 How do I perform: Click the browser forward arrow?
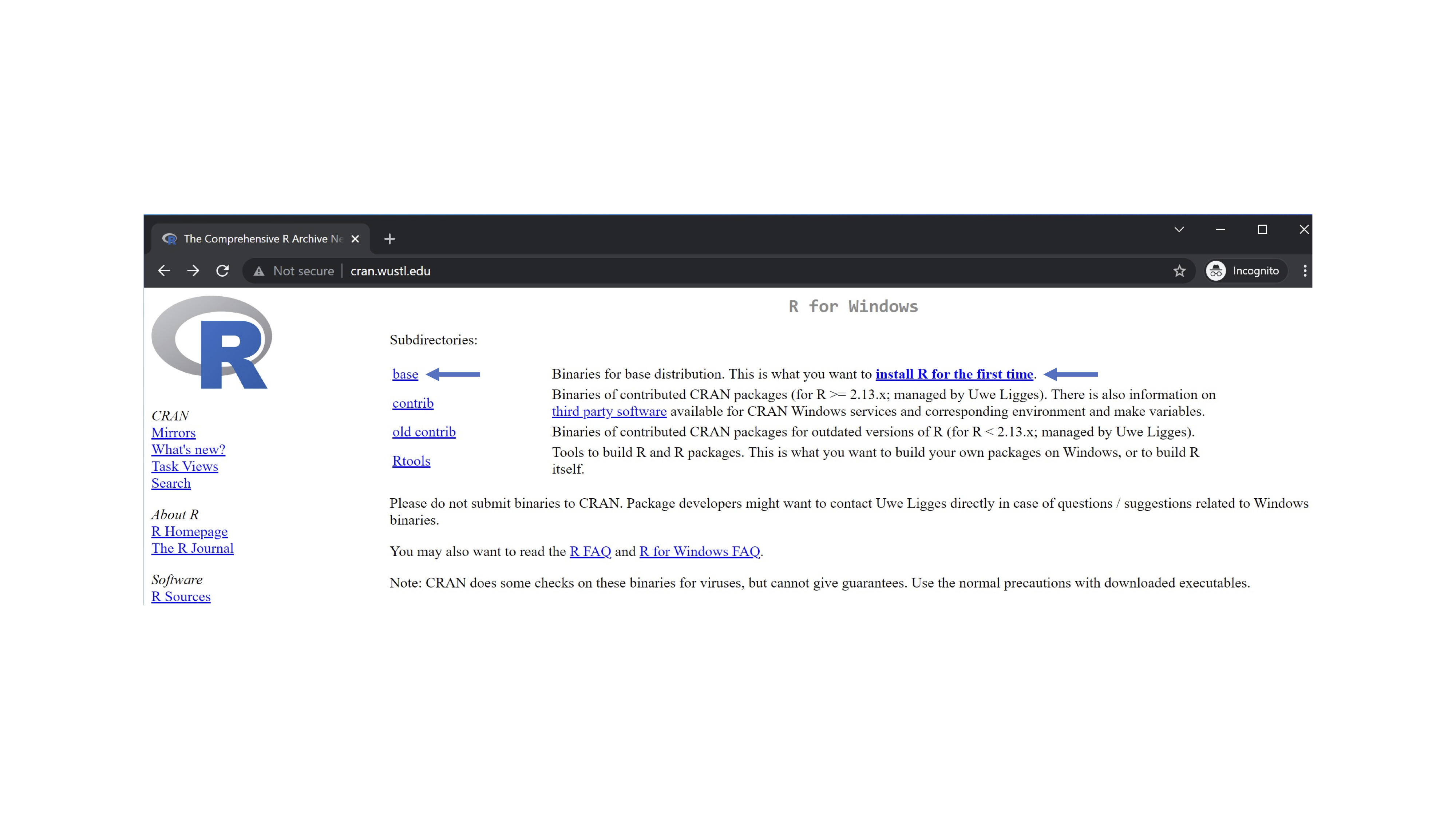click(193, 271)
